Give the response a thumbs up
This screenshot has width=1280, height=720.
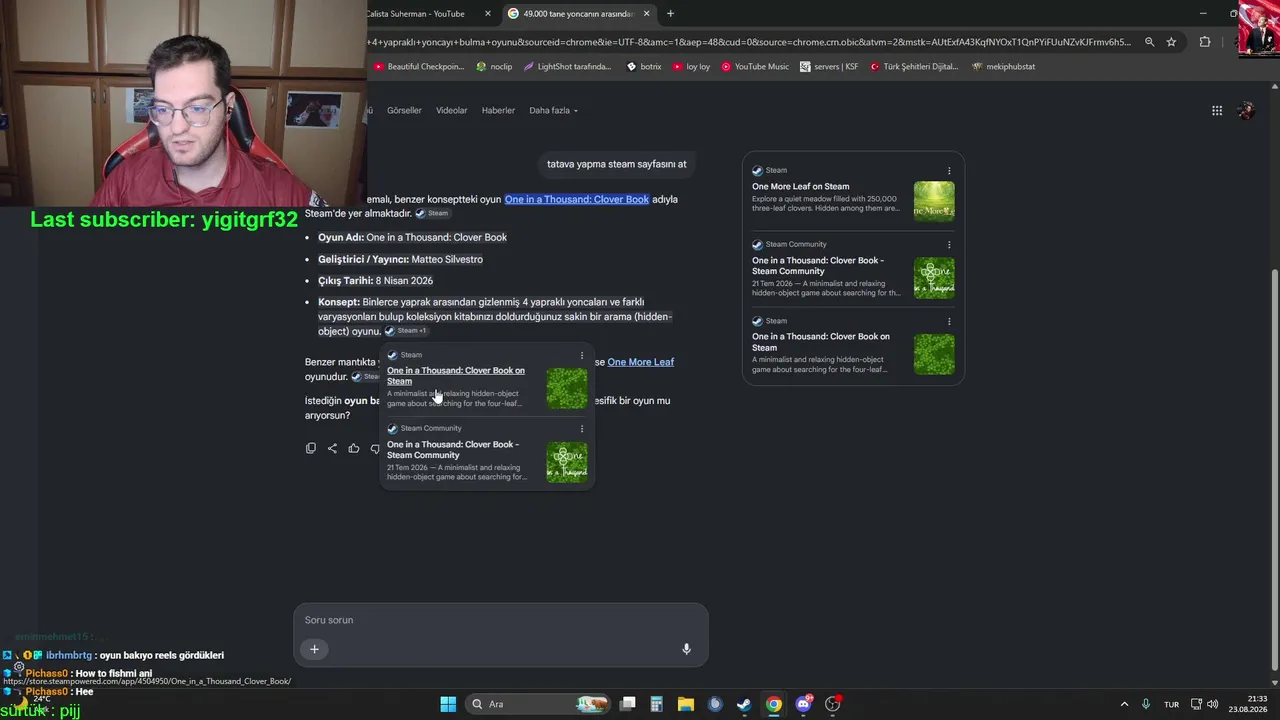pos(354,448)
